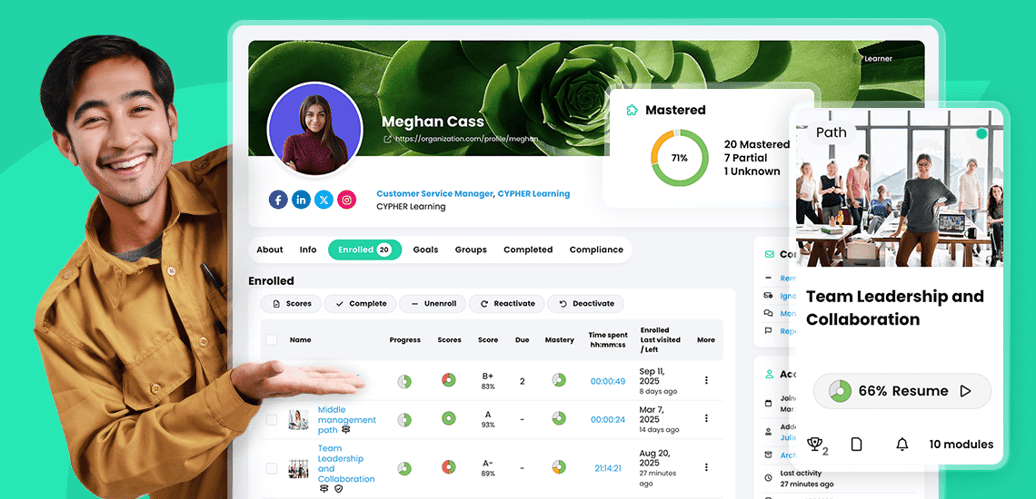Click the Progress donut for Middle management path
This screenshot has height=499, width=1036.
pyautogui.click(x=404, y=420)
